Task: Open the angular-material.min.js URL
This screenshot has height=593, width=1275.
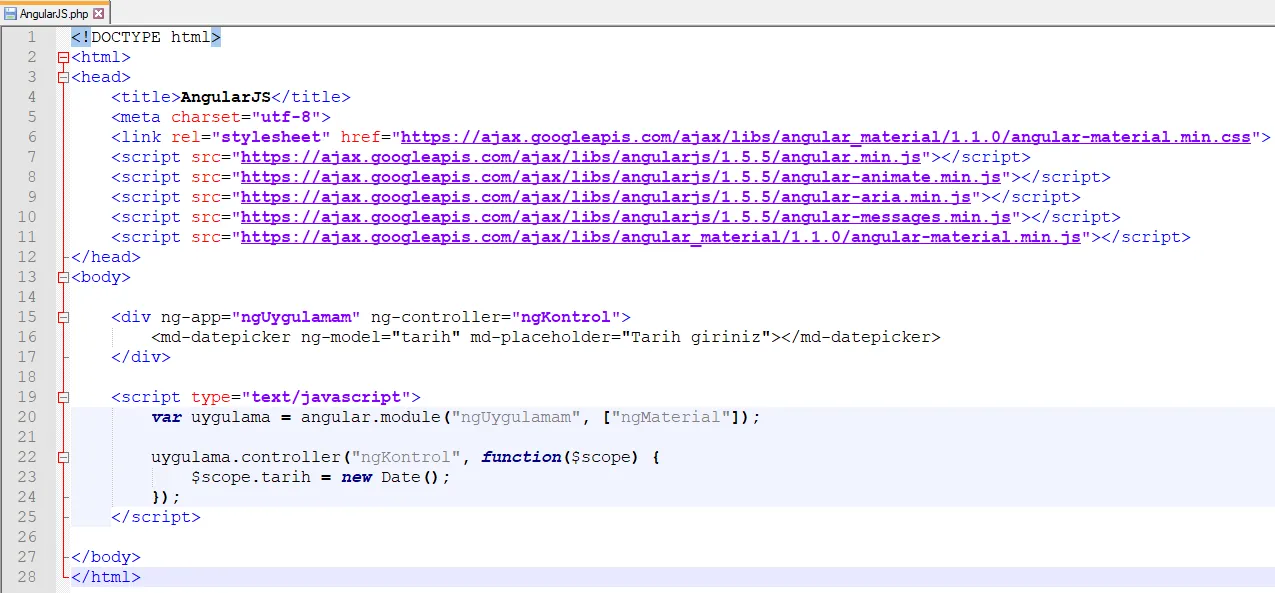Action: pyautogui.click(x=660, y=237)
